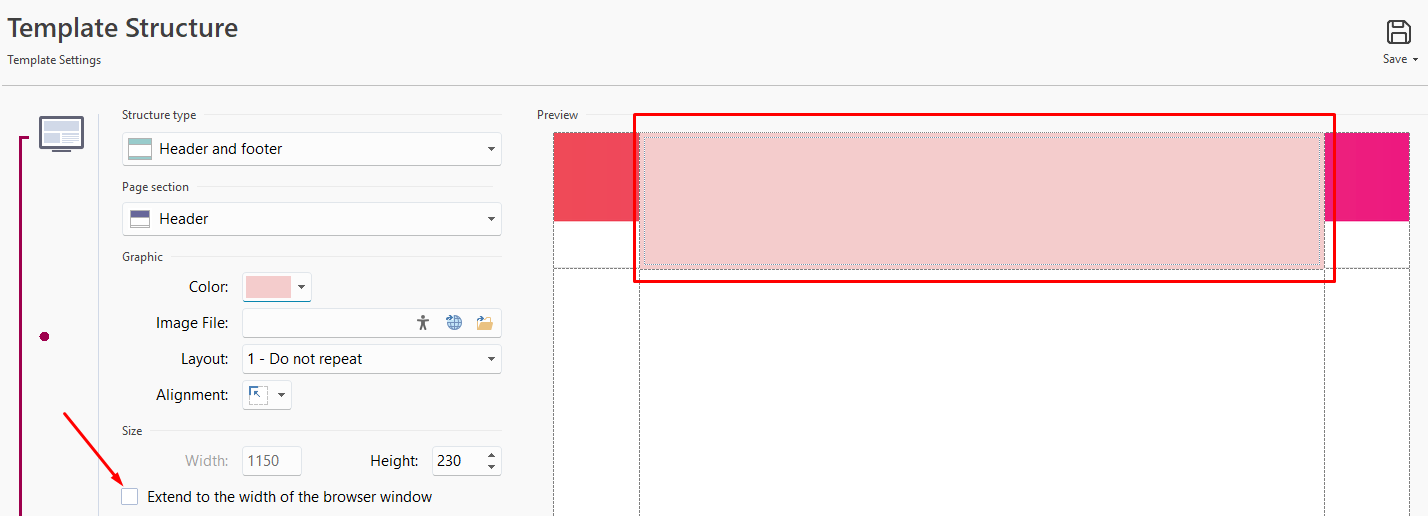
Task: Click the globe icon in Image File field
Action: (454, 322)
